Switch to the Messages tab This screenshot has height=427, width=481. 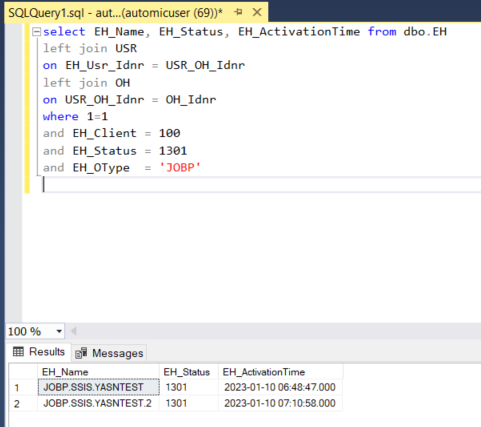click(110, 353)
